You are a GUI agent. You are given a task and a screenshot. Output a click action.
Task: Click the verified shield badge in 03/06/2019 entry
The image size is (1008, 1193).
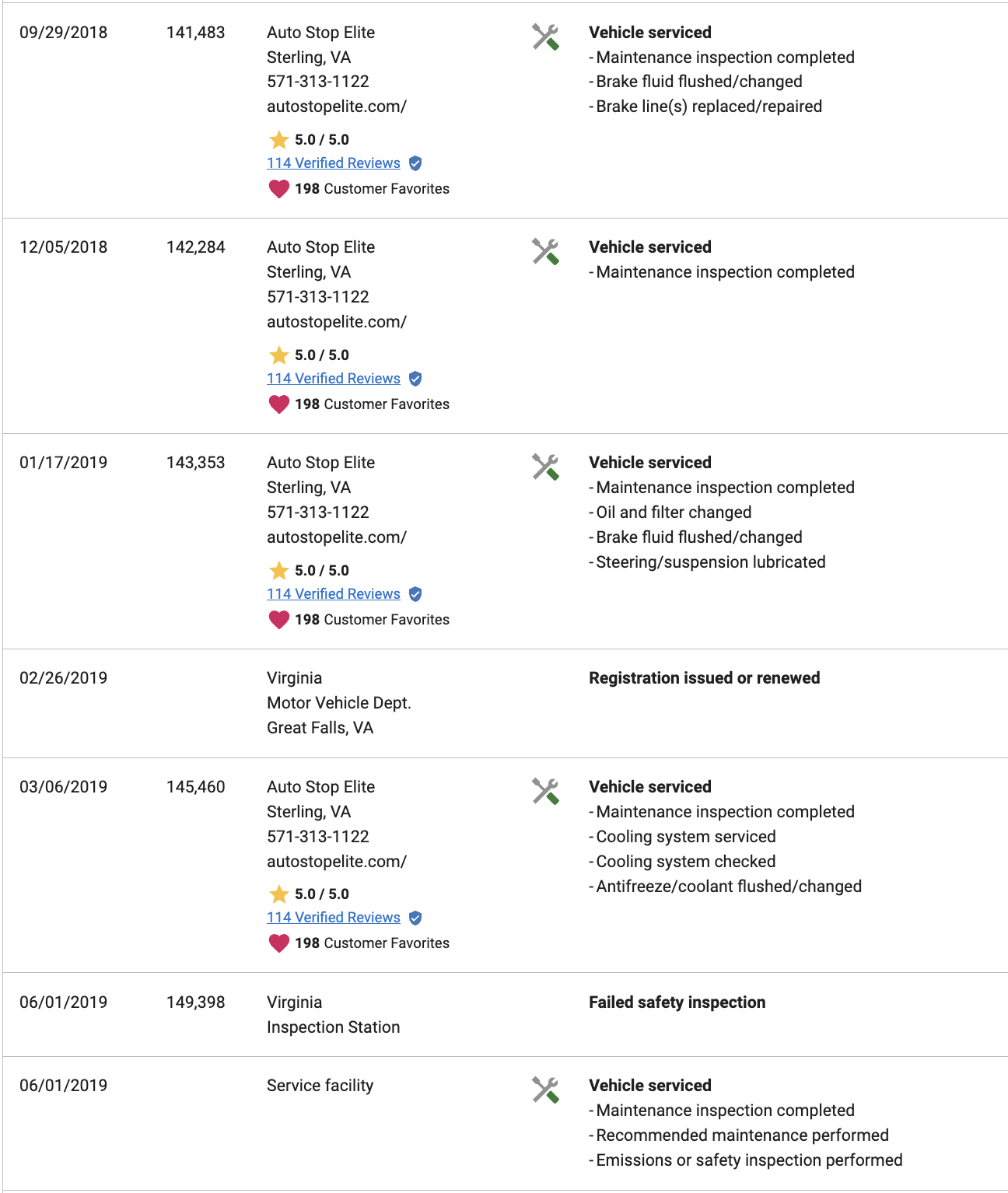415,918
